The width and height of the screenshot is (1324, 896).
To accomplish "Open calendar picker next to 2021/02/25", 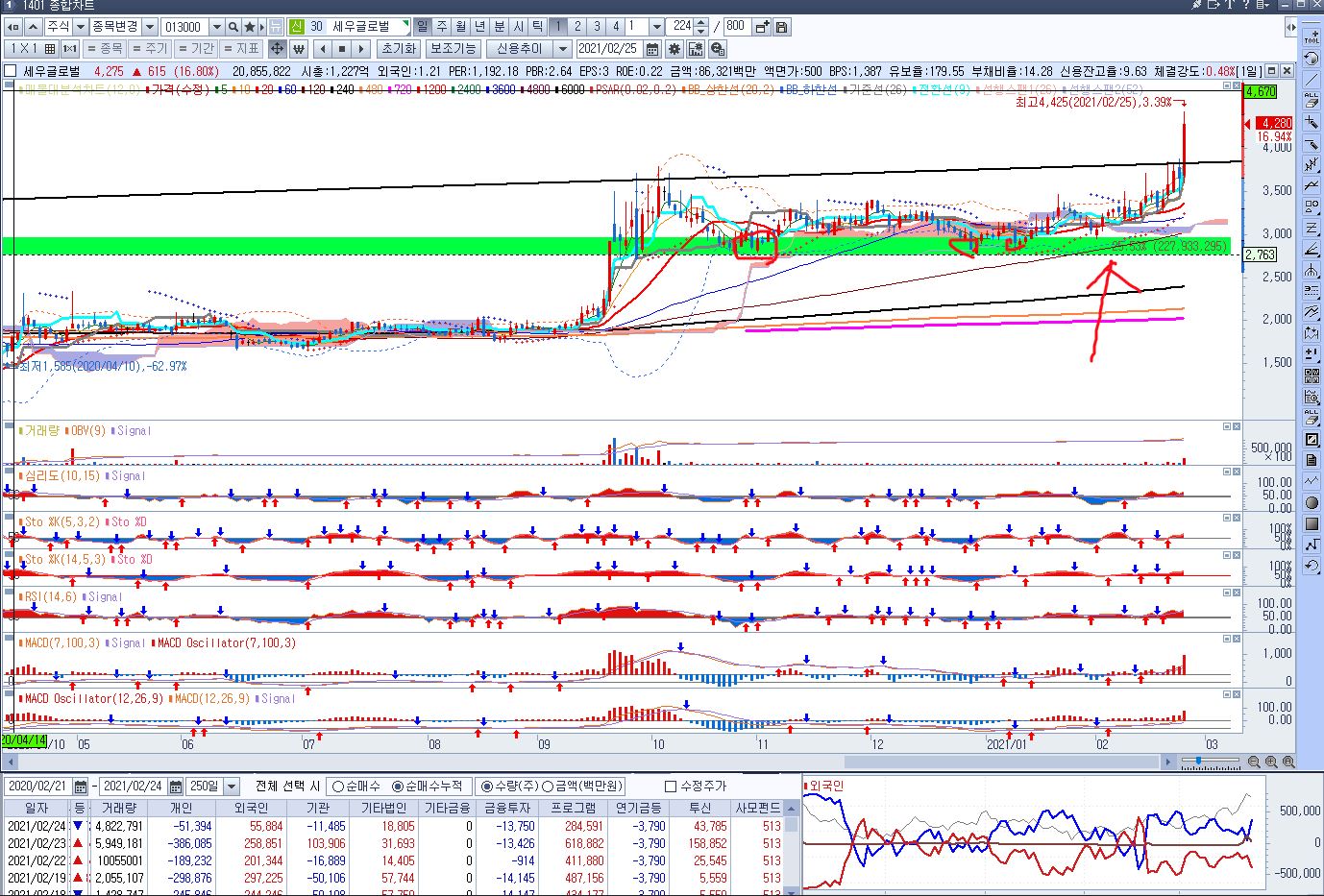I will [653, 49].
